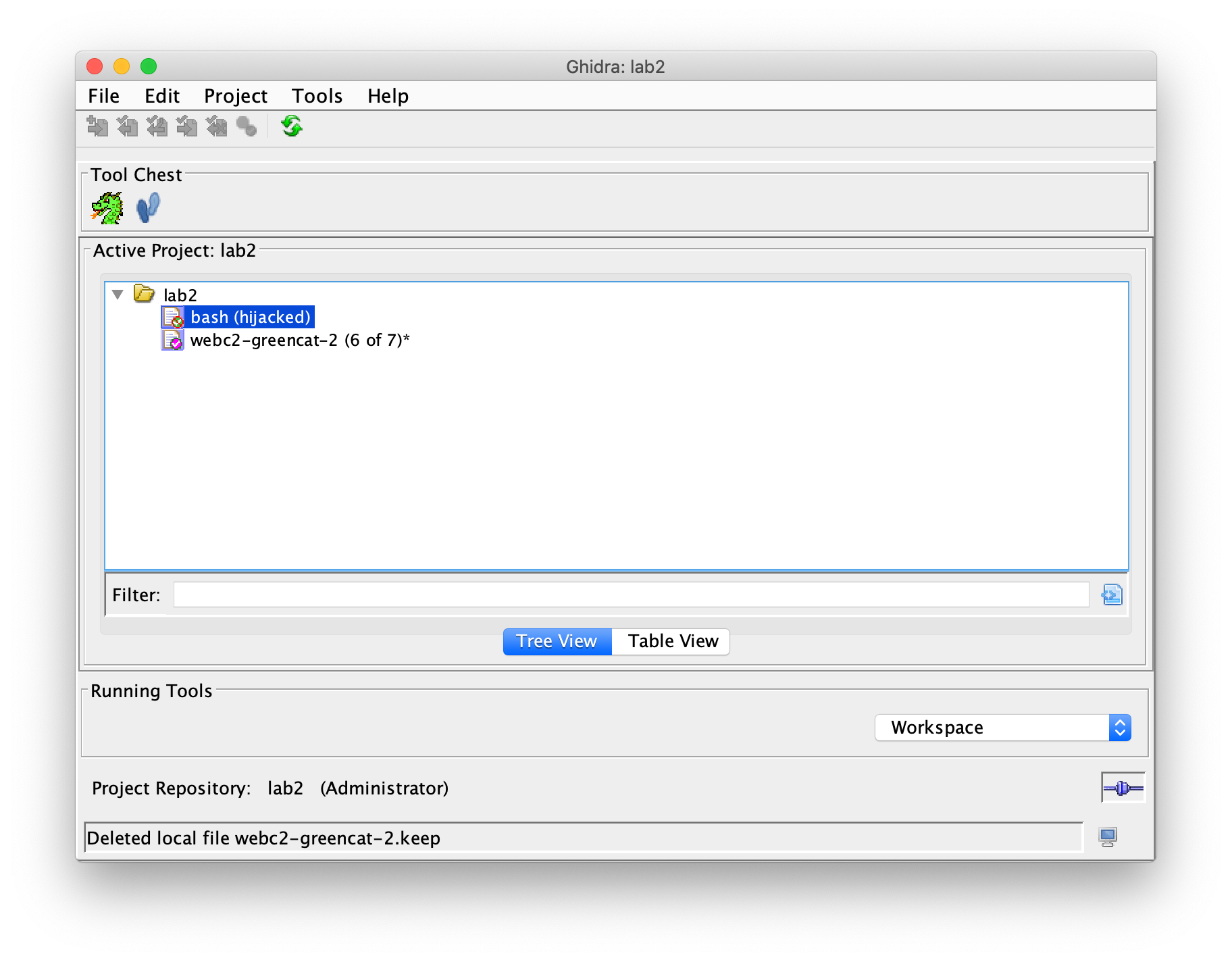The width and height of the screenshot is (1232, 962).
Task: Click into the Filter text field
Action: pos(631,594)
